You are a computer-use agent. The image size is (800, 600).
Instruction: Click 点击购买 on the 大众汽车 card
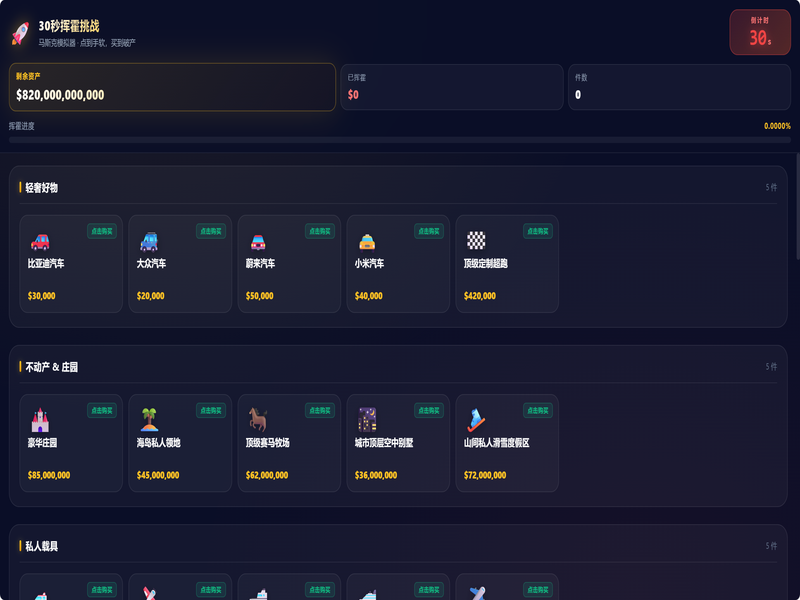[211, 231]
